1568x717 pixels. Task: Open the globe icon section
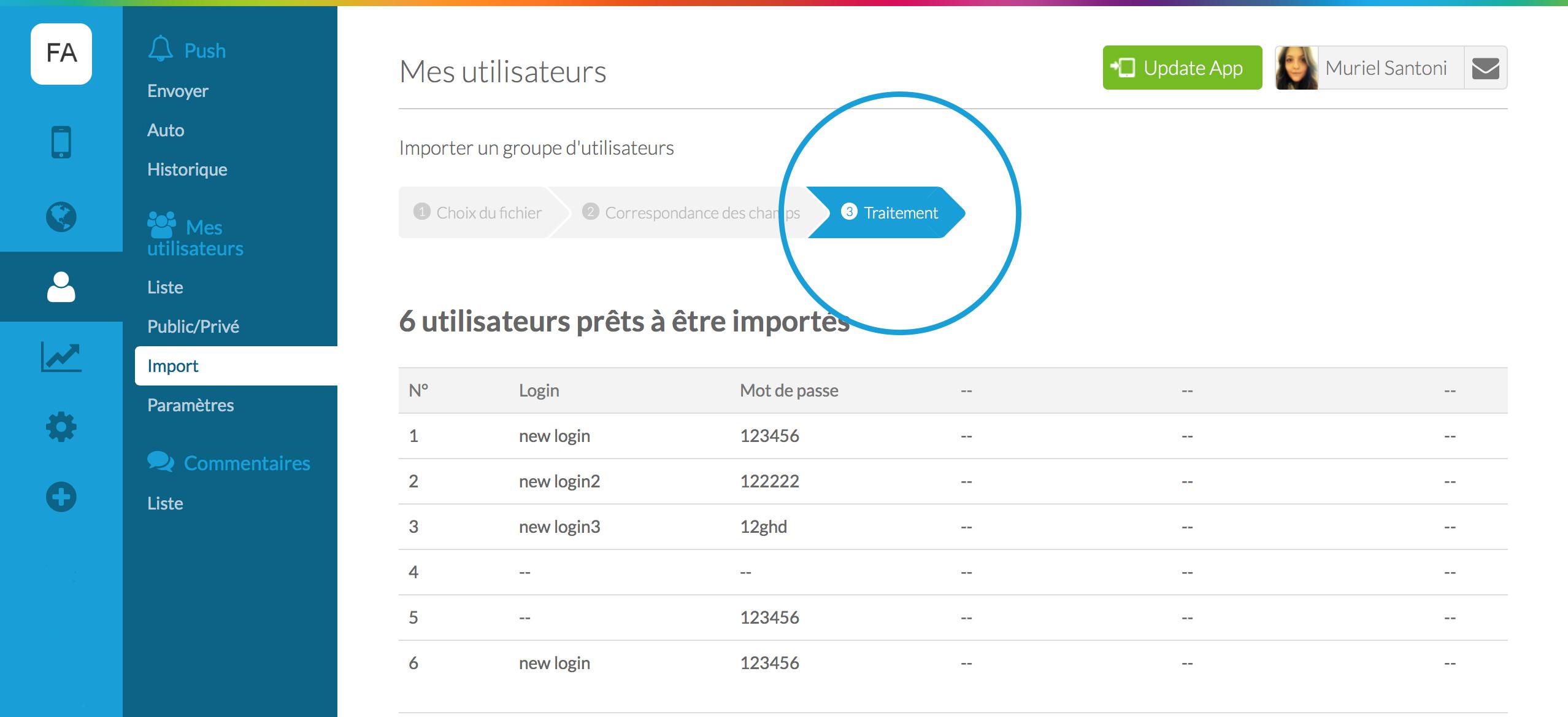61,216
